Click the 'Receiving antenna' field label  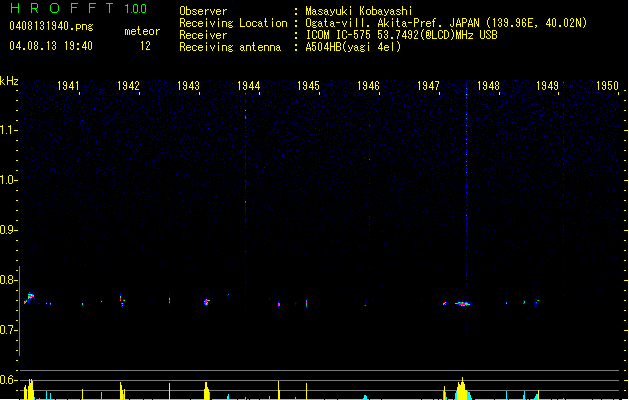pyautogui.click(x=230, y=47)
